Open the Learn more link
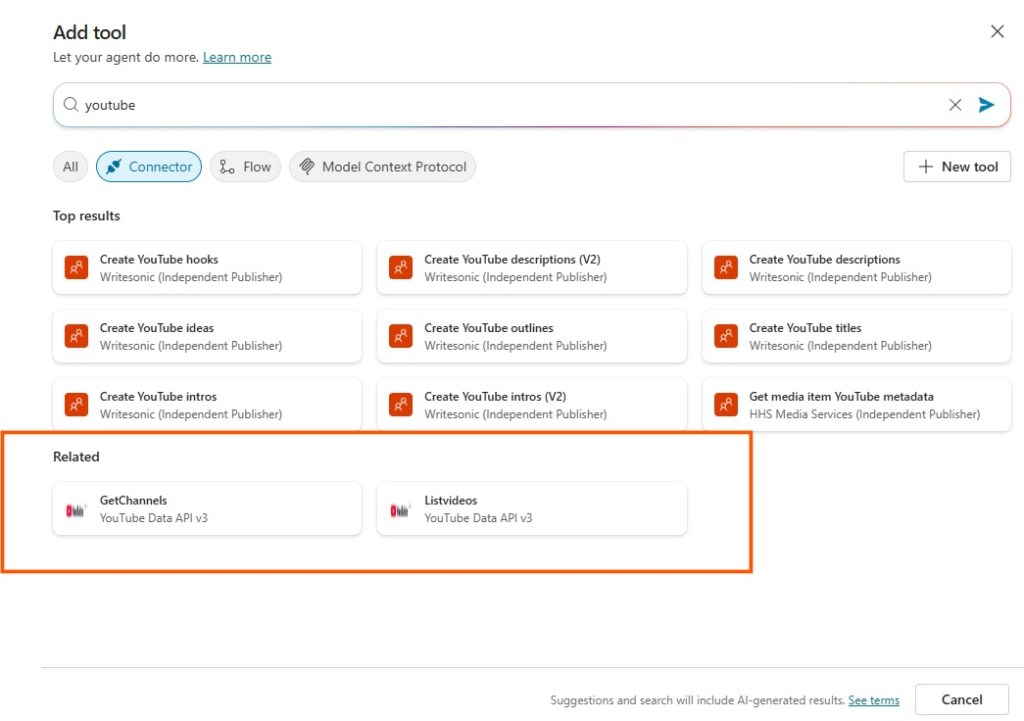1024x721 pixels. click(x=237, y=58)
